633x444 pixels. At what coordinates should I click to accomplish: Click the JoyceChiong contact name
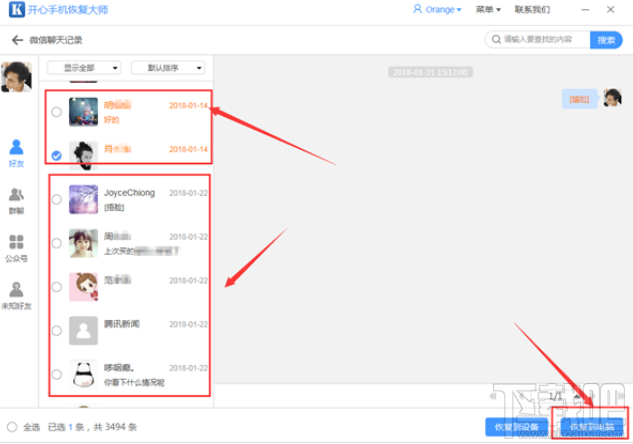[129, 193]
